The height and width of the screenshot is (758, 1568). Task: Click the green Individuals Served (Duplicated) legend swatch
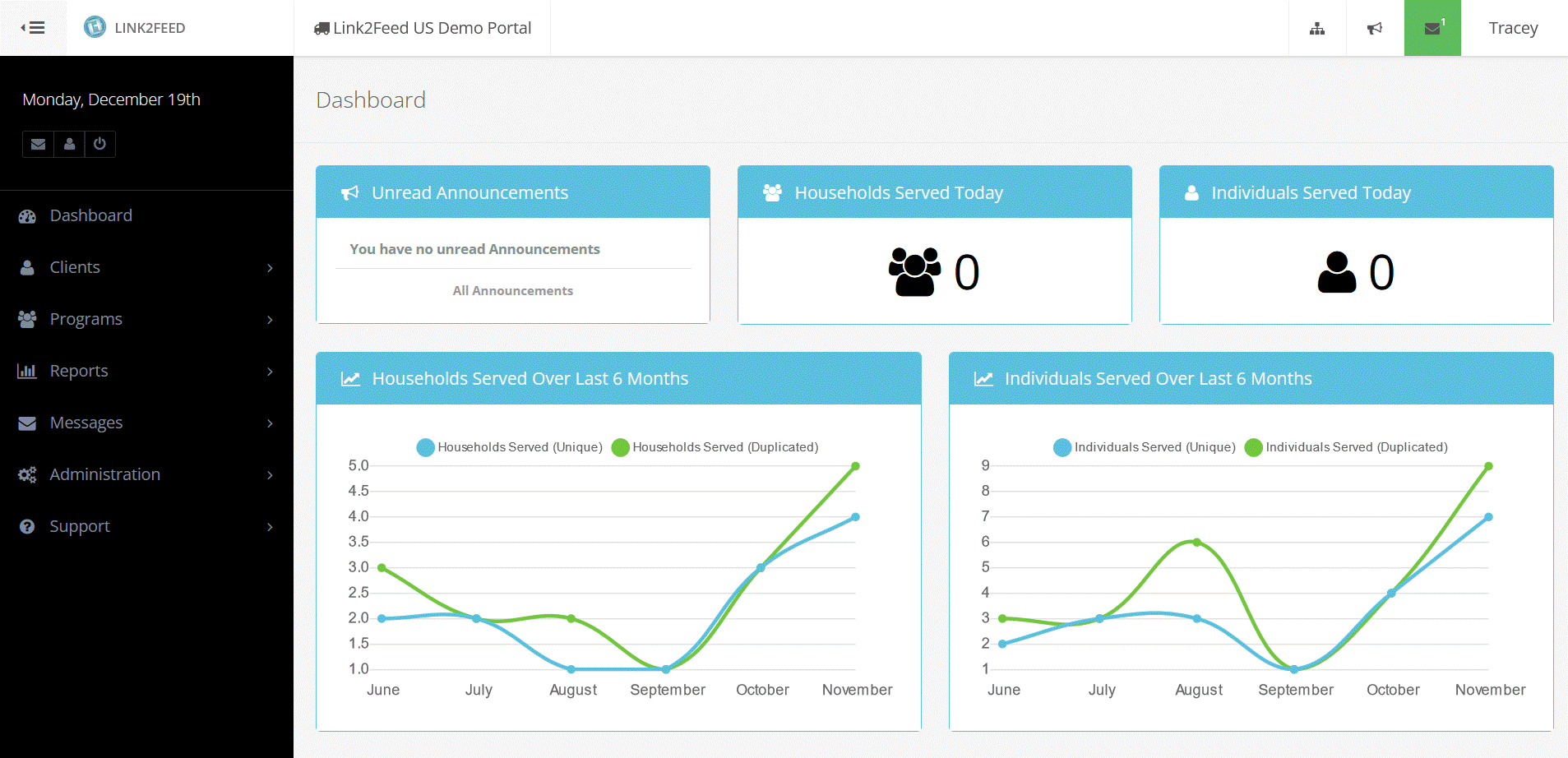coord(1254,447)
